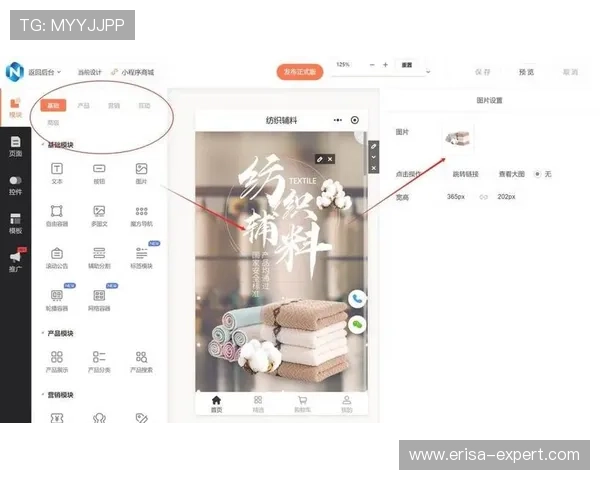The image size is (600, 480).
Task: Open the user profile tab in phone preview
Action: pyautogui.click(x=347, y=404)
